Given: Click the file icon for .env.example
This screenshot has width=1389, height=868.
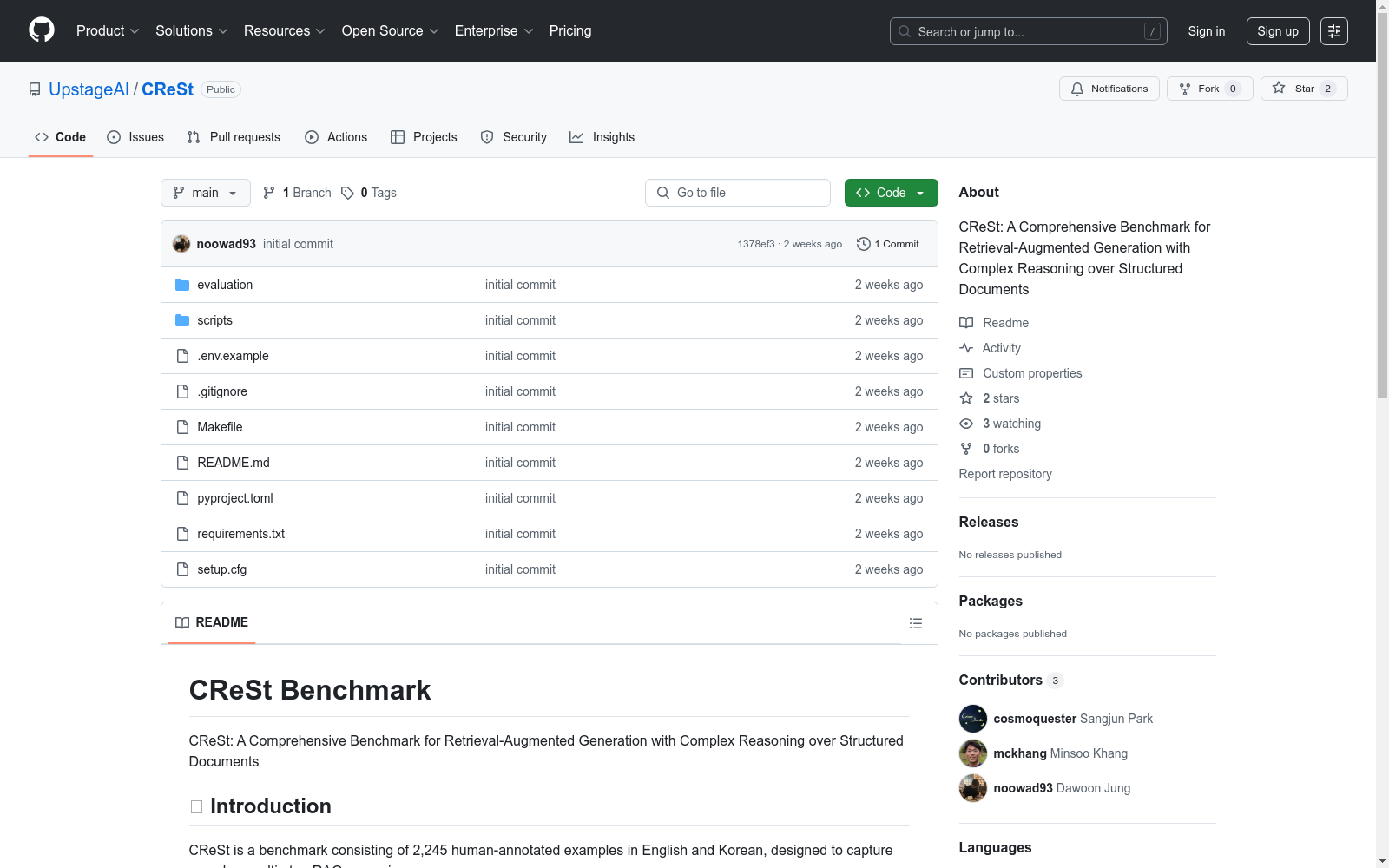Looking at the screenshot, I should (x=182, y=356).
